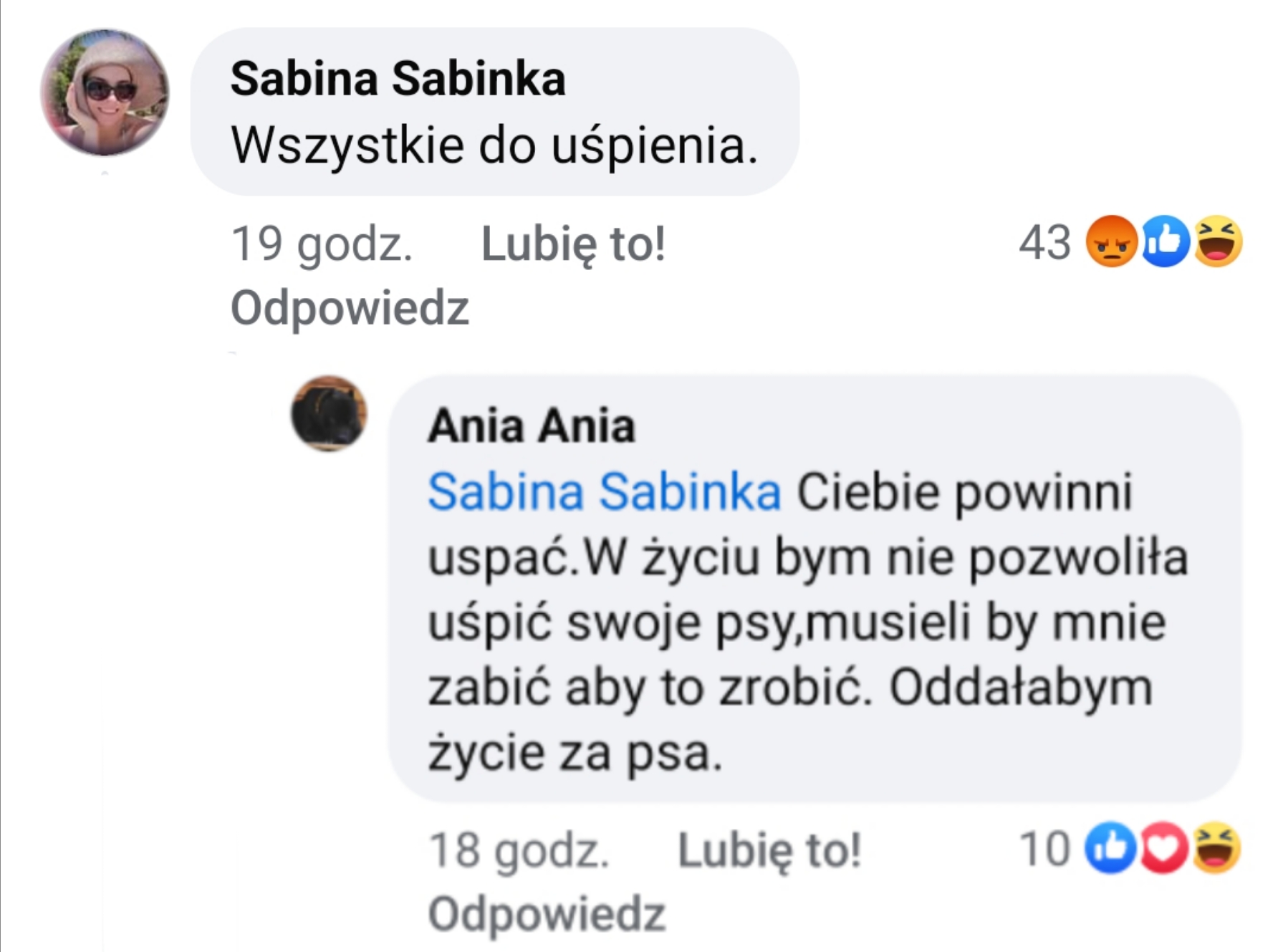Click the bold Sabina Sabinka author name
This screenshot has height=952, width=1283.
398,78
